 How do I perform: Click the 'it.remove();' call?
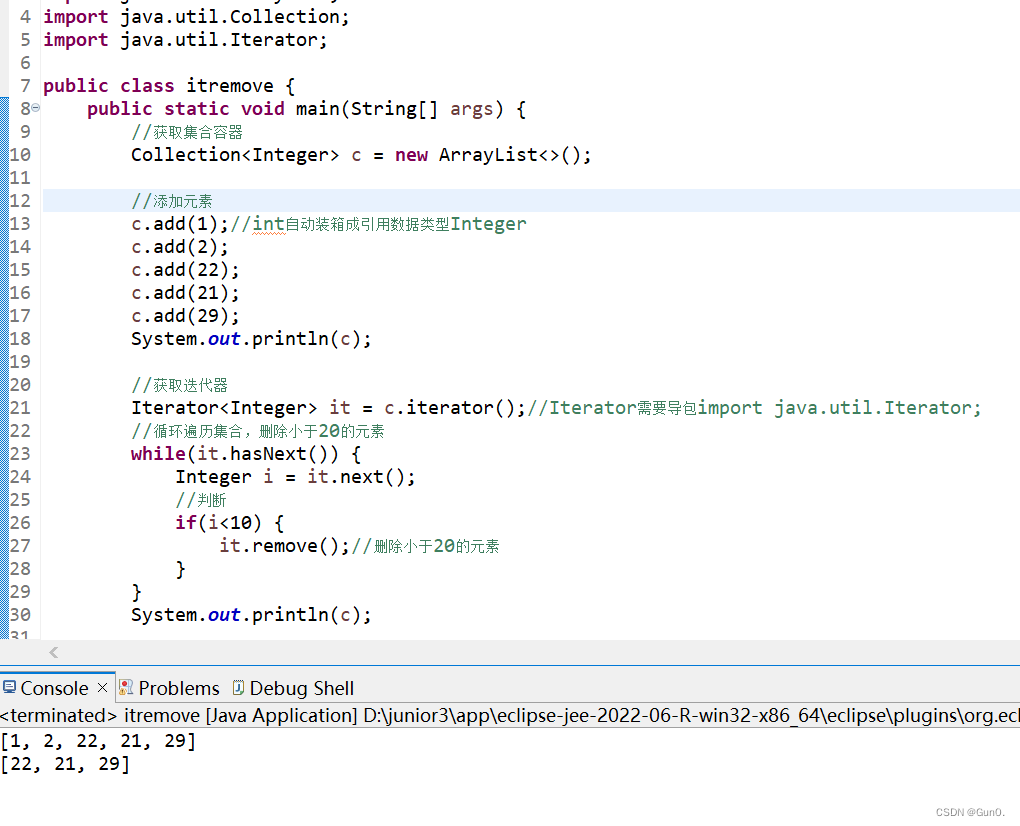pyautogui.click(x=284, y=546)
